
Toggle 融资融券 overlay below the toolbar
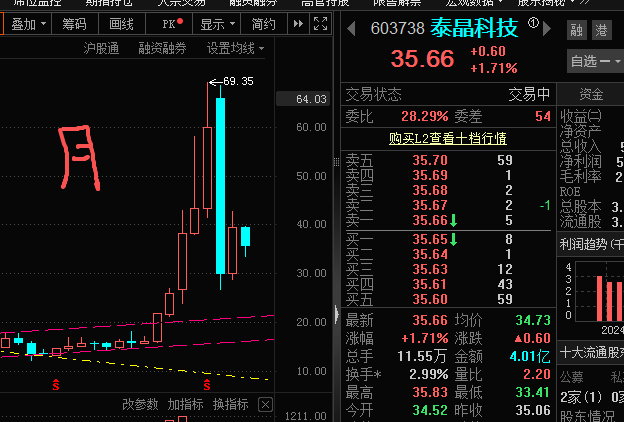pos(162,49)
